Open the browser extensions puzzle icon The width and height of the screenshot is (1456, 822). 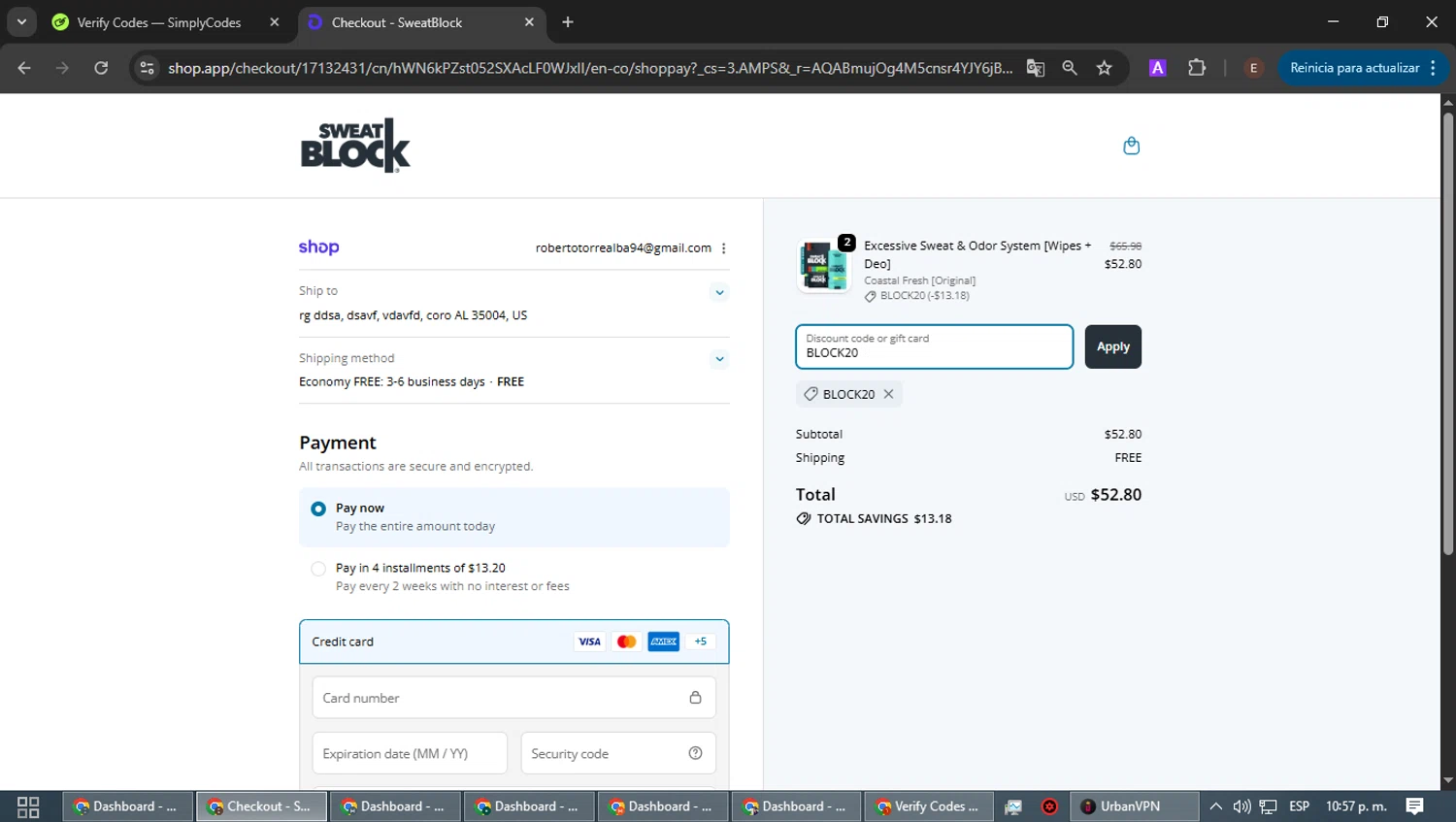pyautogui.click(x=1197, y=68)
